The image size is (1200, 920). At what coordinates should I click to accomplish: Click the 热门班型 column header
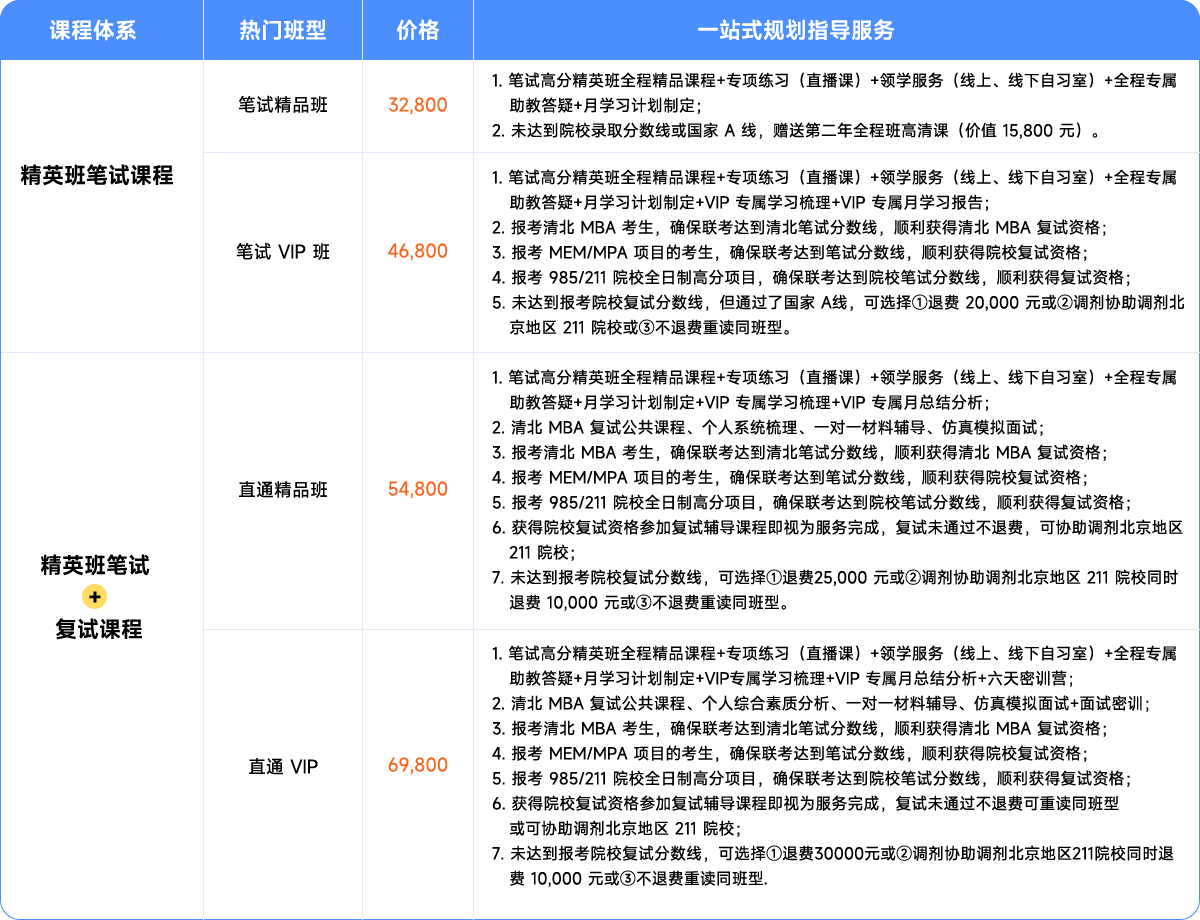tap(283, 30)
